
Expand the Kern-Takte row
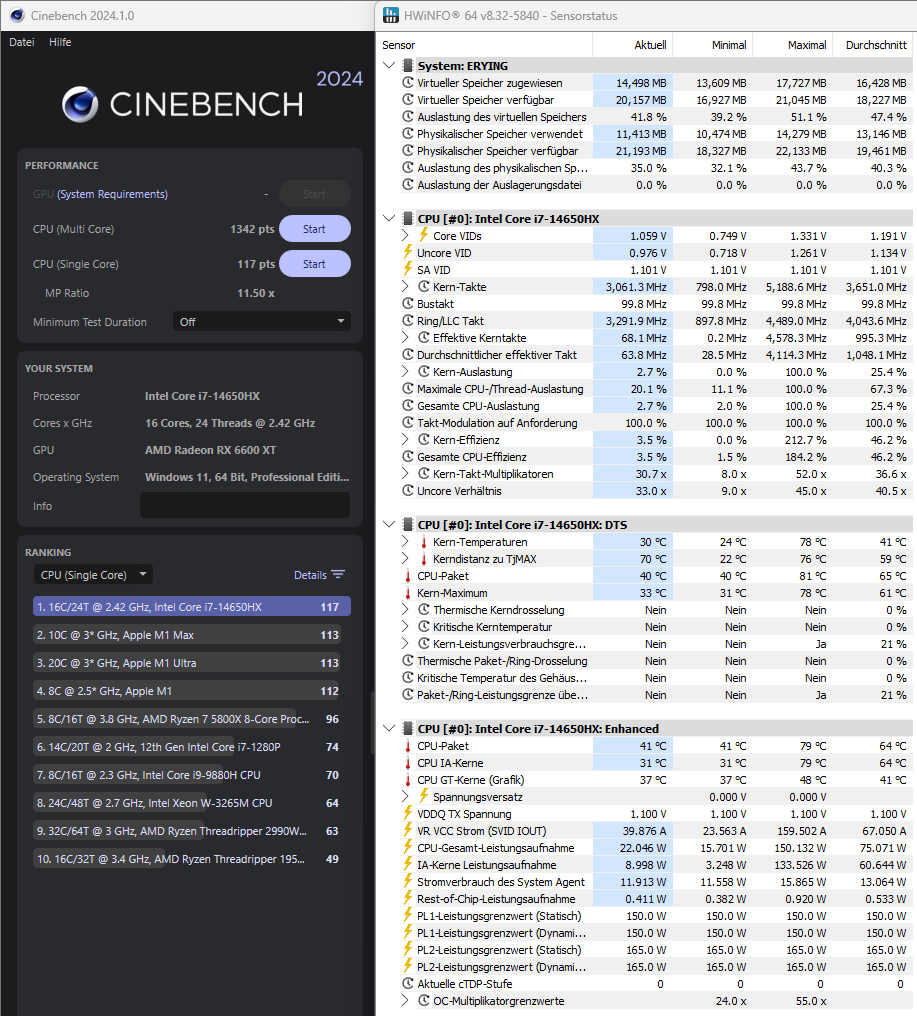tap(405, 286)
